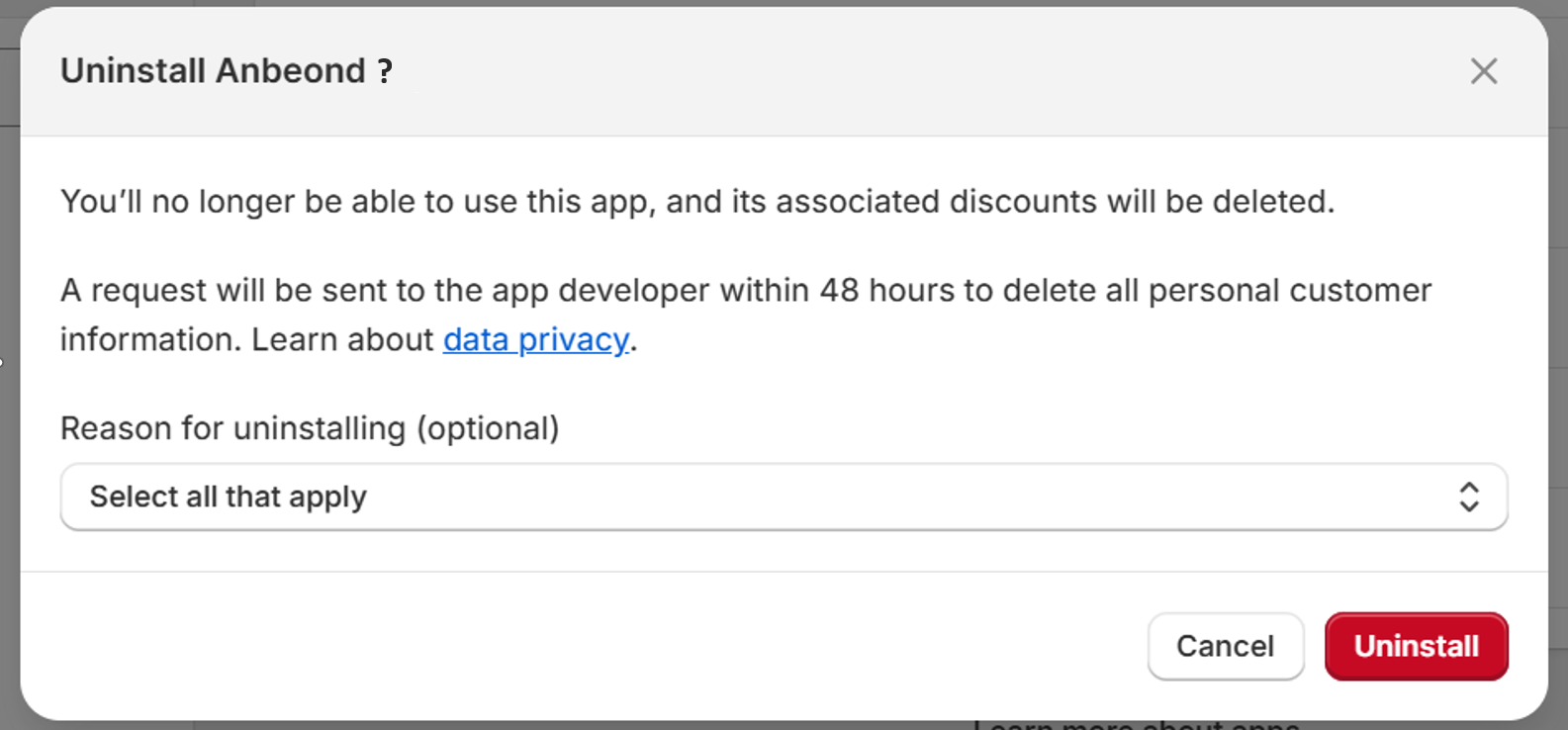
Task: Click the "Uninstall Anbeond ?" dialog title
Action: click(x=227, y=71)
